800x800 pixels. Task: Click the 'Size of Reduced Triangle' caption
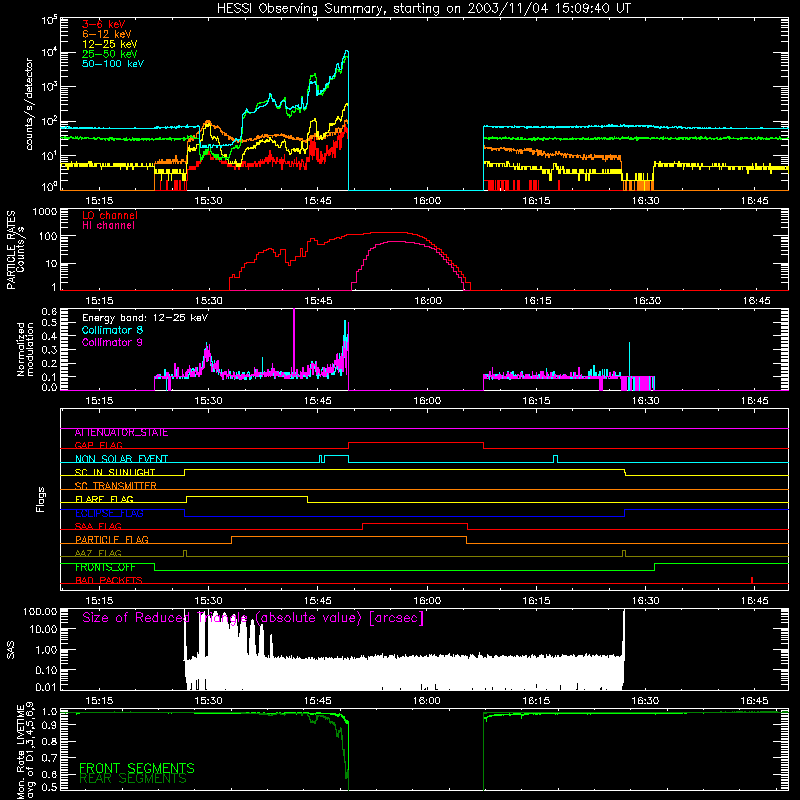point(253,618)
